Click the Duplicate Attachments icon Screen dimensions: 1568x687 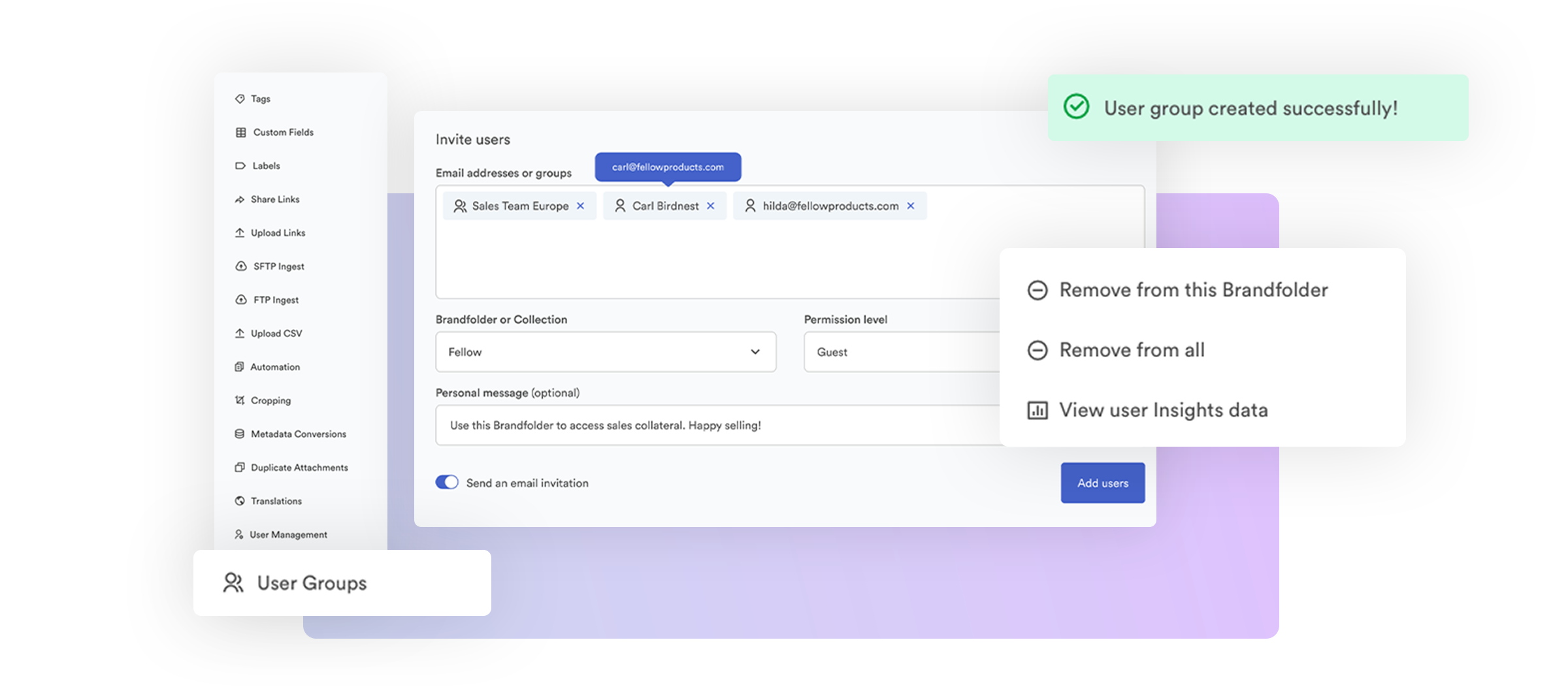[240, 468]
